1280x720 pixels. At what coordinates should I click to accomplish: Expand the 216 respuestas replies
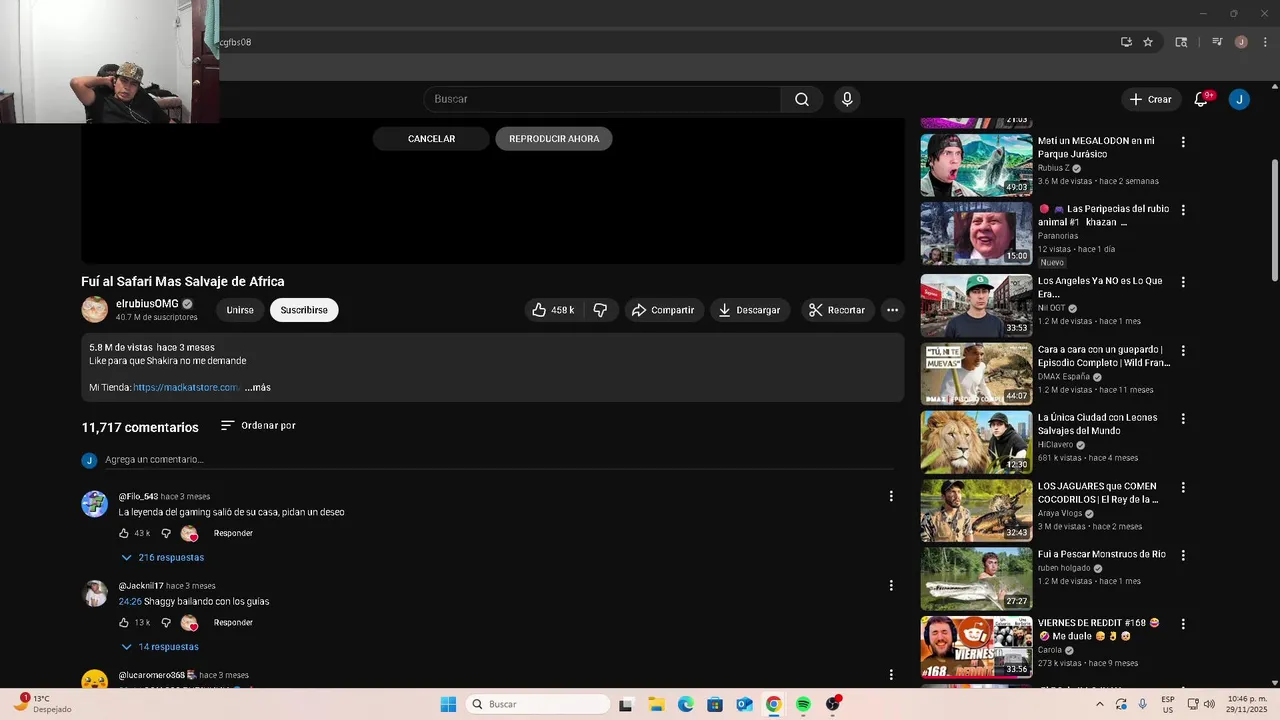tap(162, 557)
